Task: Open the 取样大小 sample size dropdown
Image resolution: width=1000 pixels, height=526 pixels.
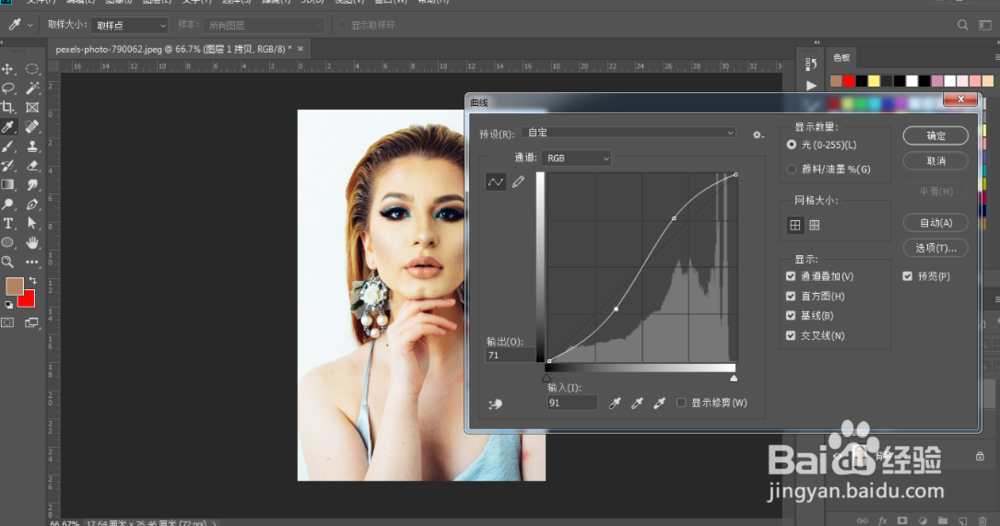Action: coord(129,26)
